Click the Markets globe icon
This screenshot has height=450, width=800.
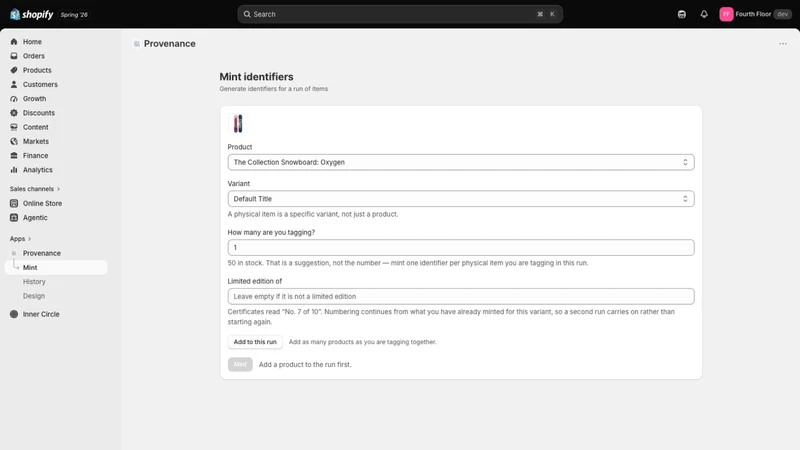coord(14,141)
